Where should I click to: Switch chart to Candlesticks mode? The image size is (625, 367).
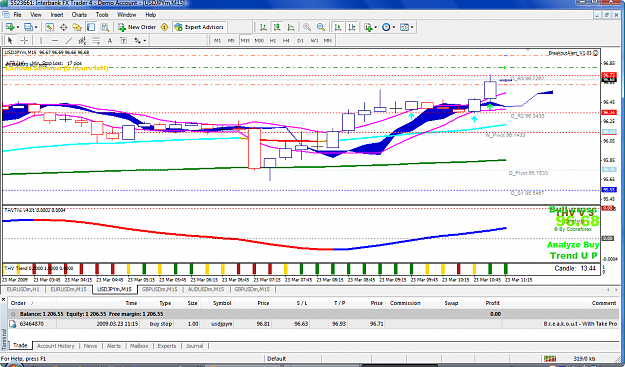pyautogui.click(x=277, y=27)
